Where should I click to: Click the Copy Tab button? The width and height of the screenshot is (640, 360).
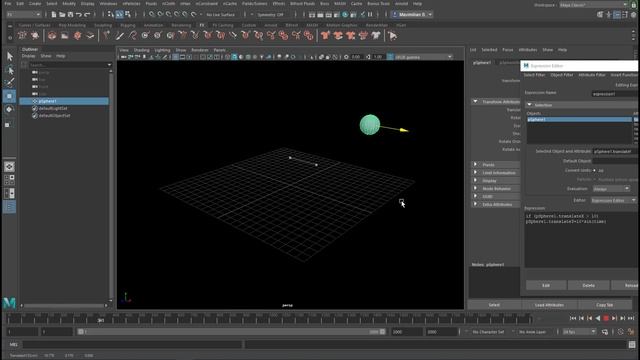tap(604, 305)
